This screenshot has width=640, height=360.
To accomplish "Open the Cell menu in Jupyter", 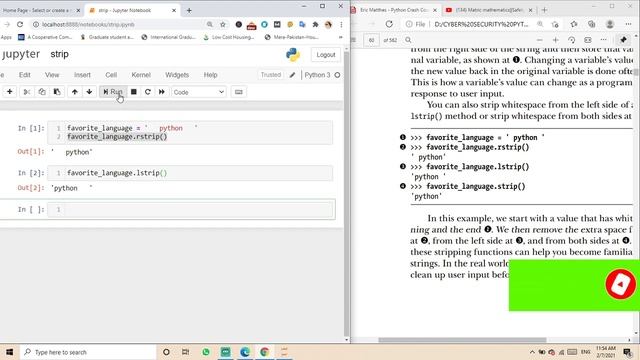I will (x=111, y=75).
